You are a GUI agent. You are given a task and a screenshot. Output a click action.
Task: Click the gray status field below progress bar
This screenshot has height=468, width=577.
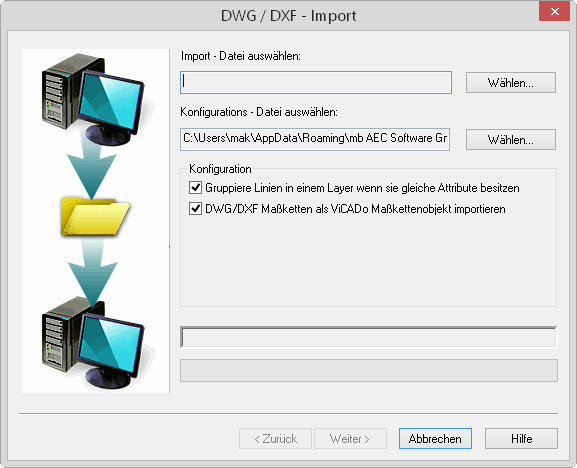point(369,370)
